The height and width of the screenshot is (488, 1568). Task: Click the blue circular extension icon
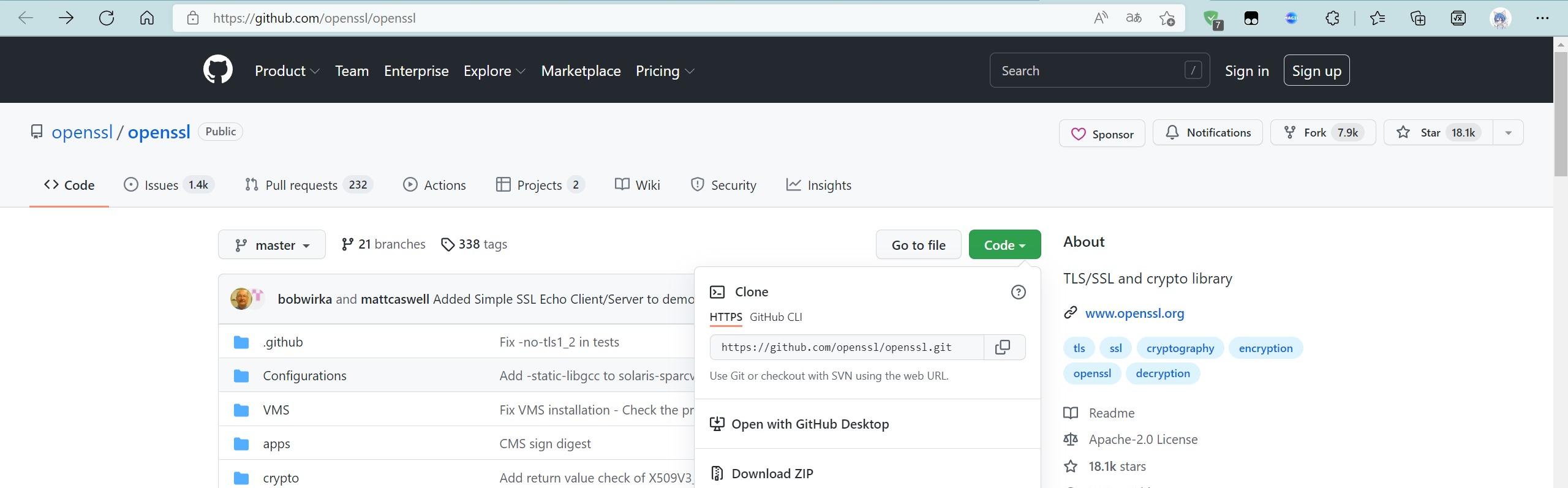[x=1292, y=18]
